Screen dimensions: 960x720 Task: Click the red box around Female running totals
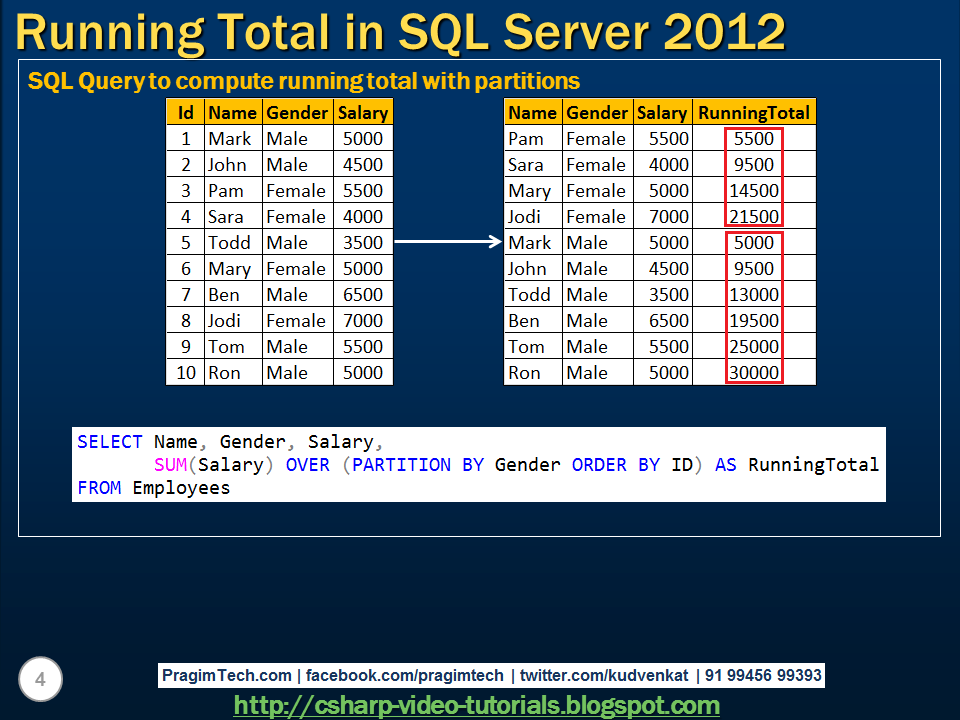click(x=753, y=177)
